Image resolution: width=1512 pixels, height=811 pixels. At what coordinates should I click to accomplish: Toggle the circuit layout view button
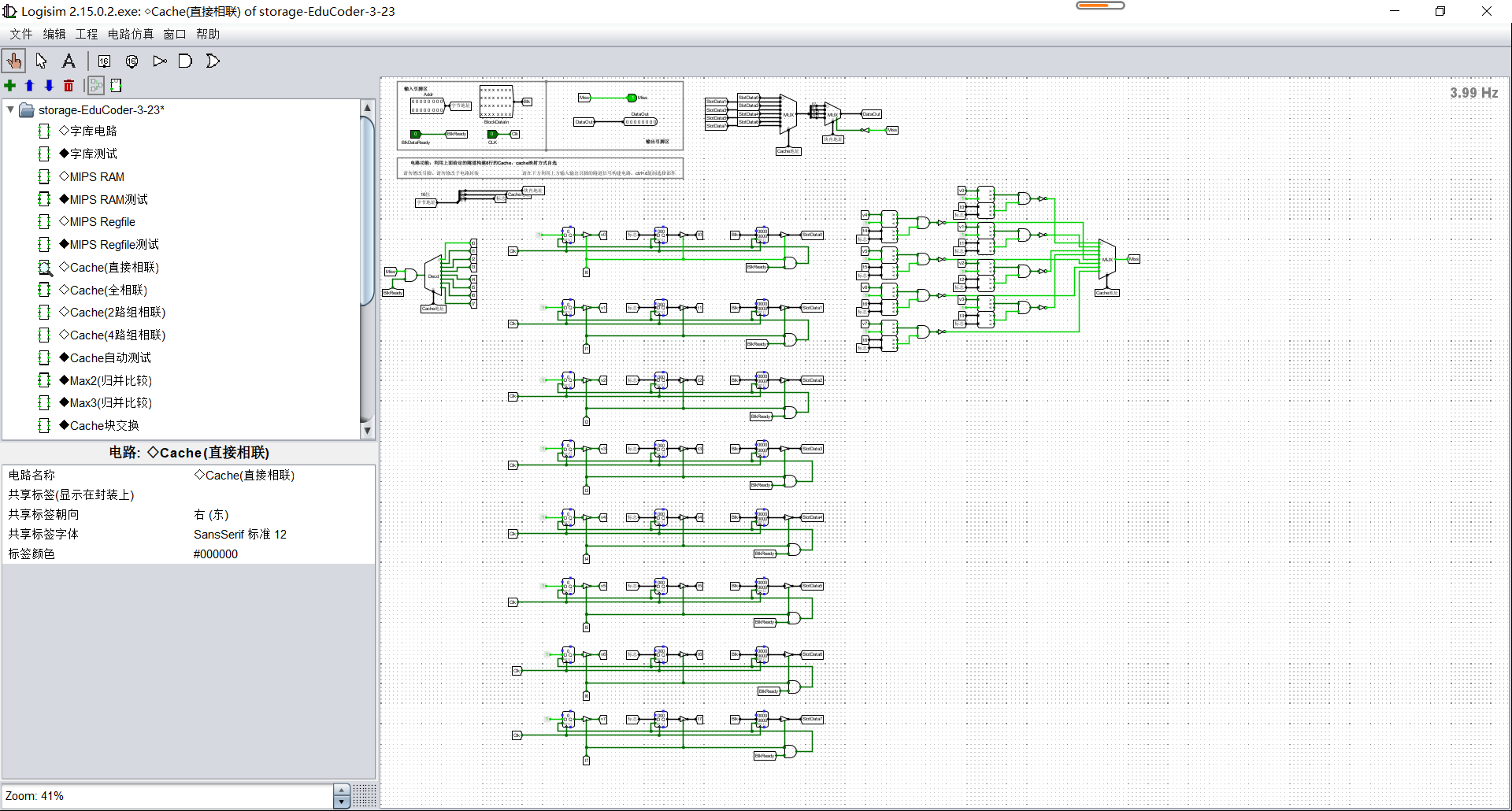pyautogui.click(x=96, y=85)
